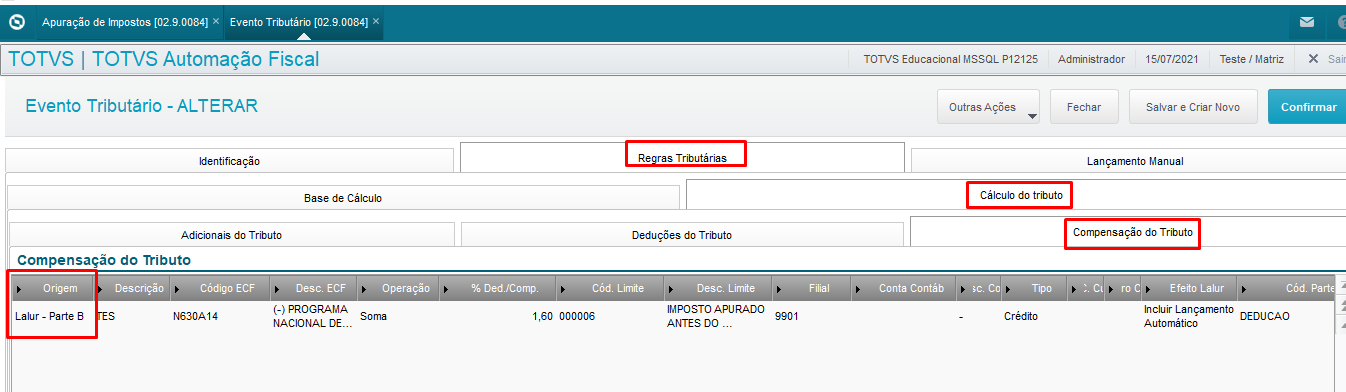Screen dimensions: 1346x392
Task: Select the Regras Tributárias tab
Action: pos(682,157)
